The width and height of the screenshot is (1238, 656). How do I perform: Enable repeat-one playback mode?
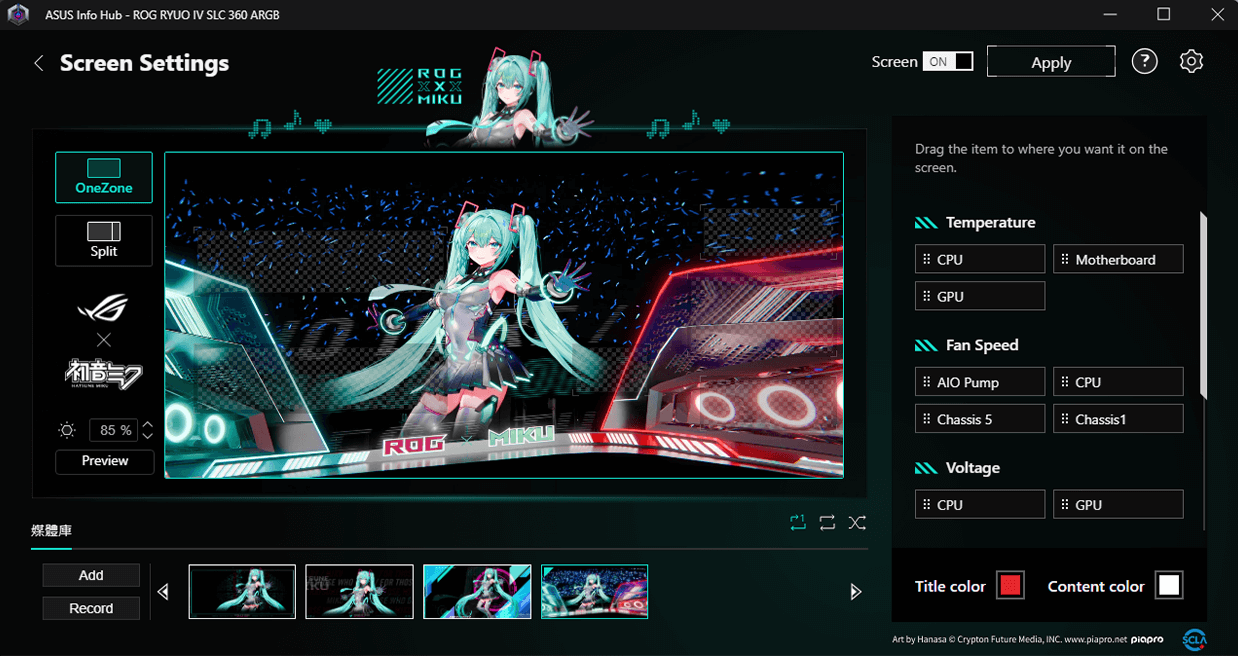[x=798, y=522]
